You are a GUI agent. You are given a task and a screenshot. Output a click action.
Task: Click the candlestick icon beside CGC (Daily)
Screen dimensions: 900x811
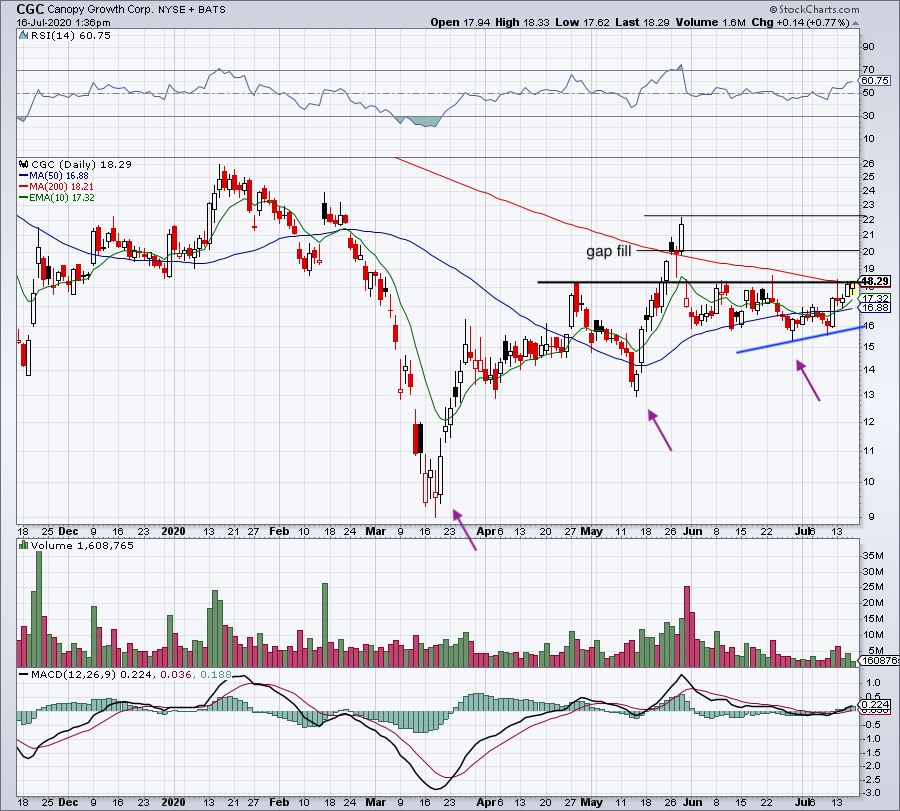click(x=24, y=164)
